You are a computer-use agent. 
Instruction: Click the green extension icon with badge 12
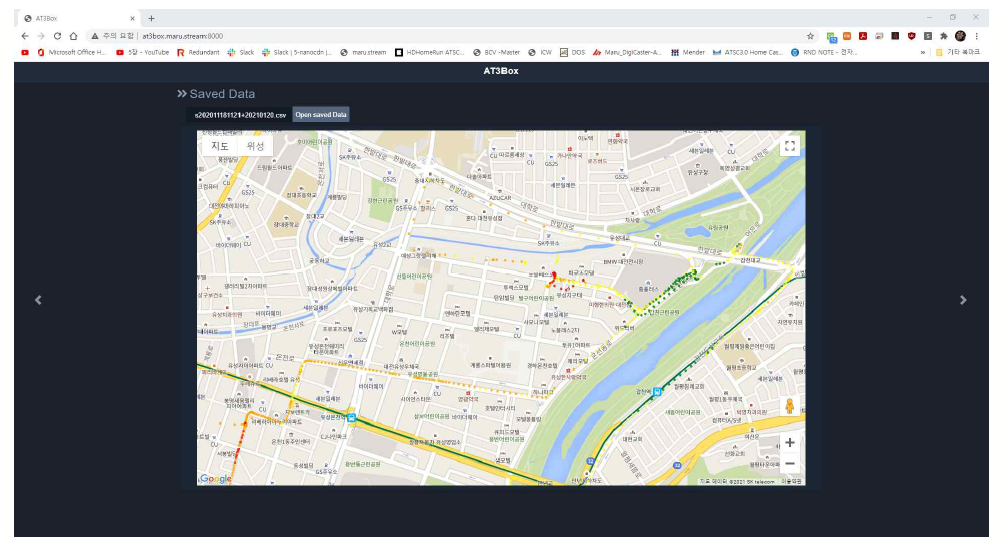tap(831, 37)
